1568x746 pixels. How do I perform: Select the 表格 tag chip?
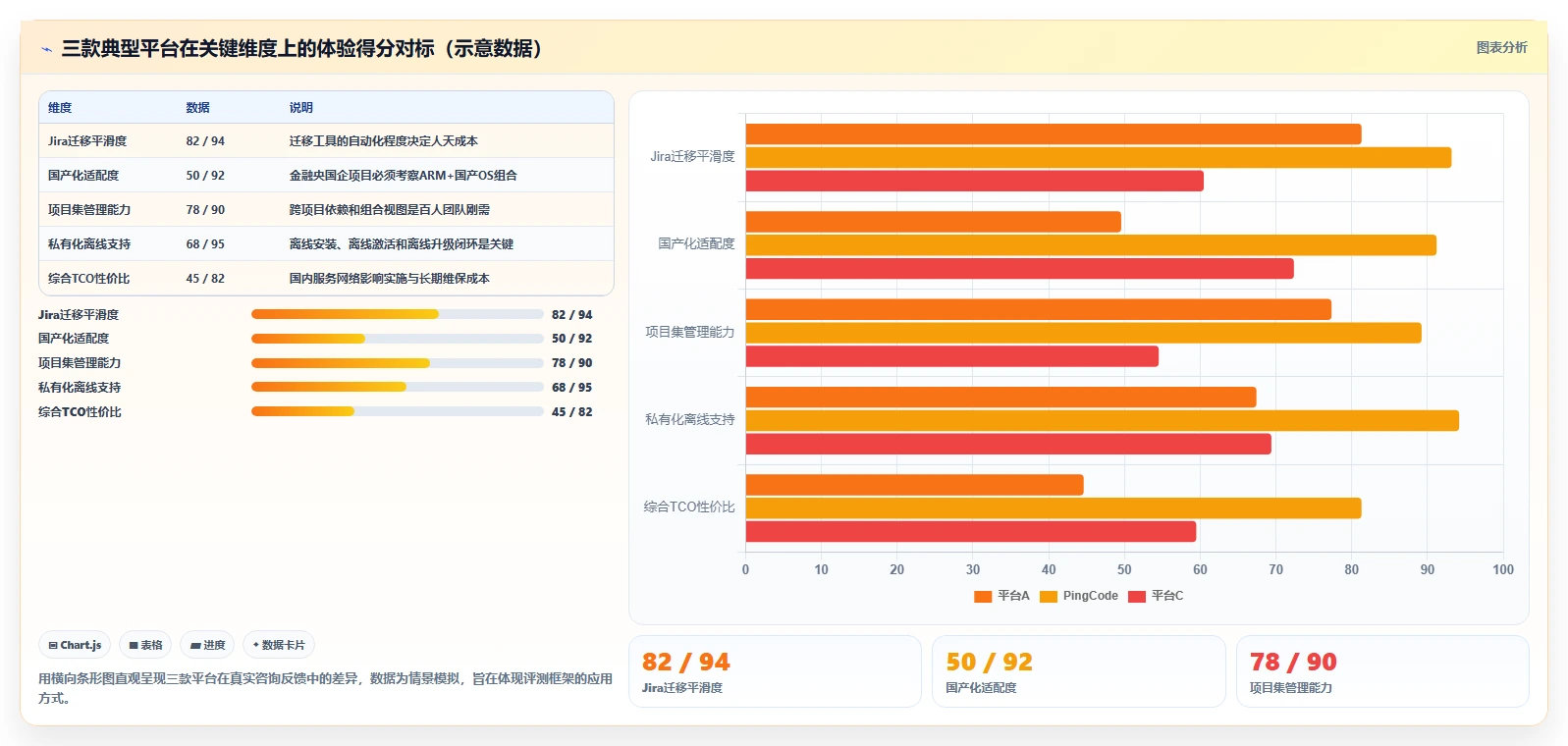pos(145,645)
